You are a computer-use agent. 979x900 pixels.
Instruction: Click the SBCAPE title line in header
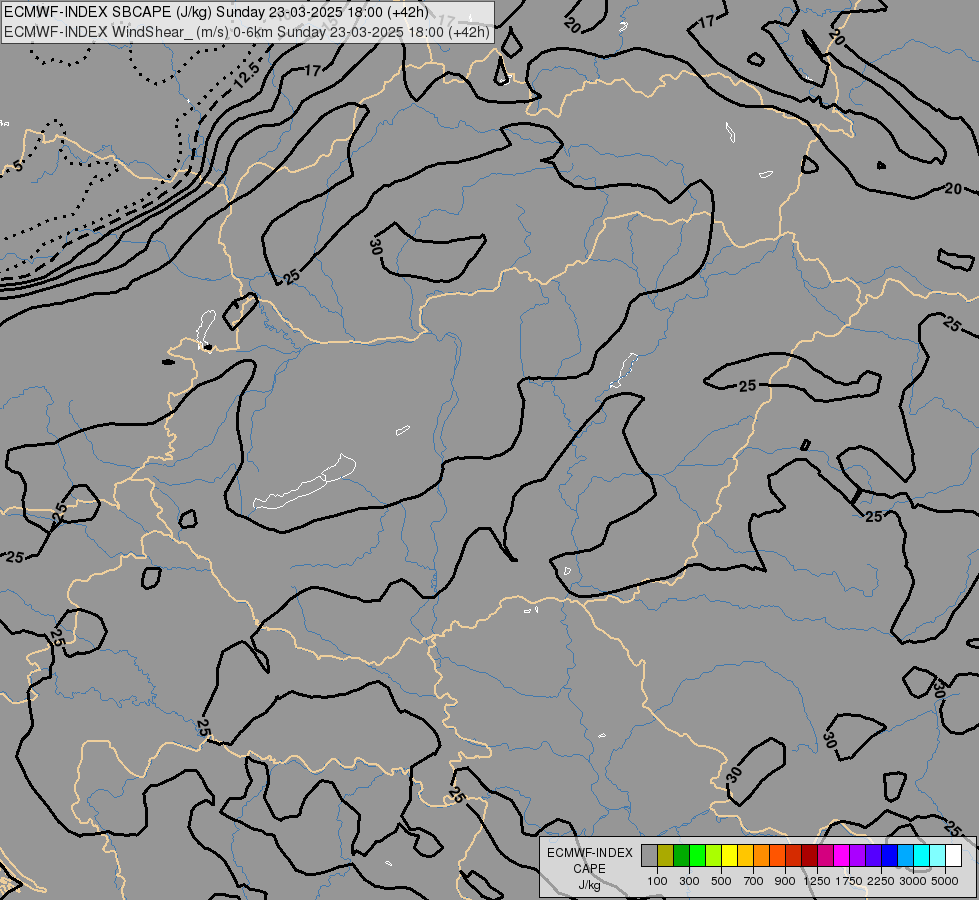tap(216, 12)
